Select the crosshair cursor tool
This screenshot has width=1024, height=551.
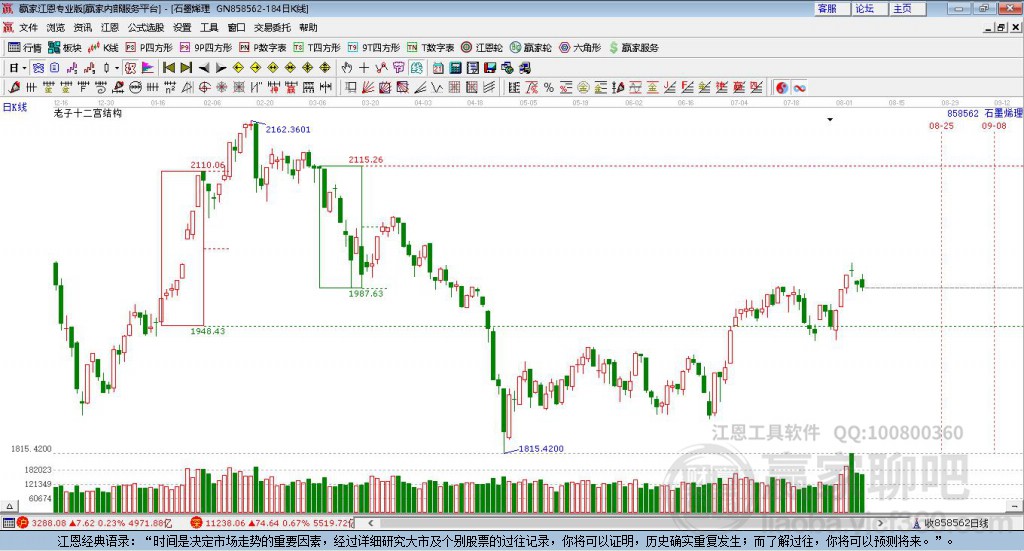(364, 68)
